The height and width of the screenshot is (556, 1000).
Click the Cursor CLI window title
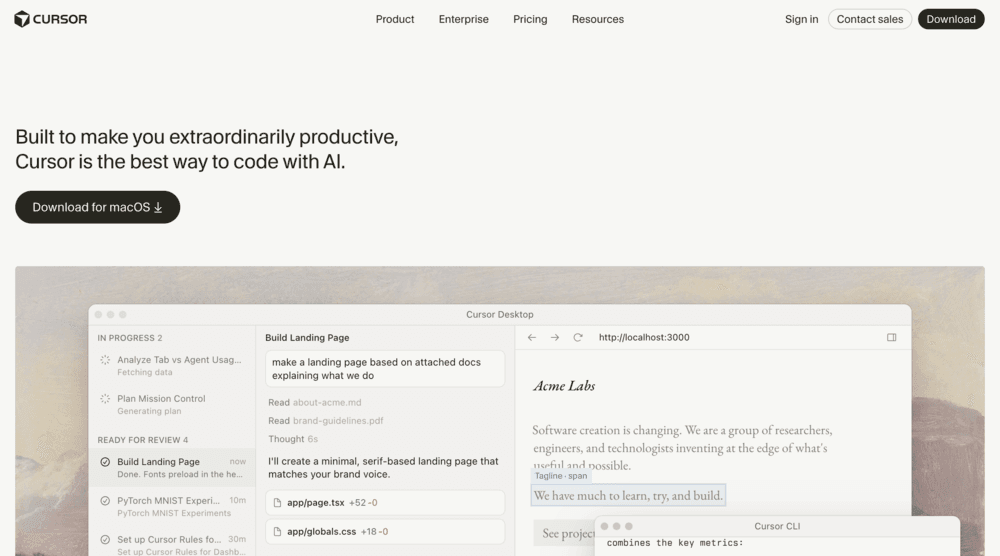pos(777,526)
